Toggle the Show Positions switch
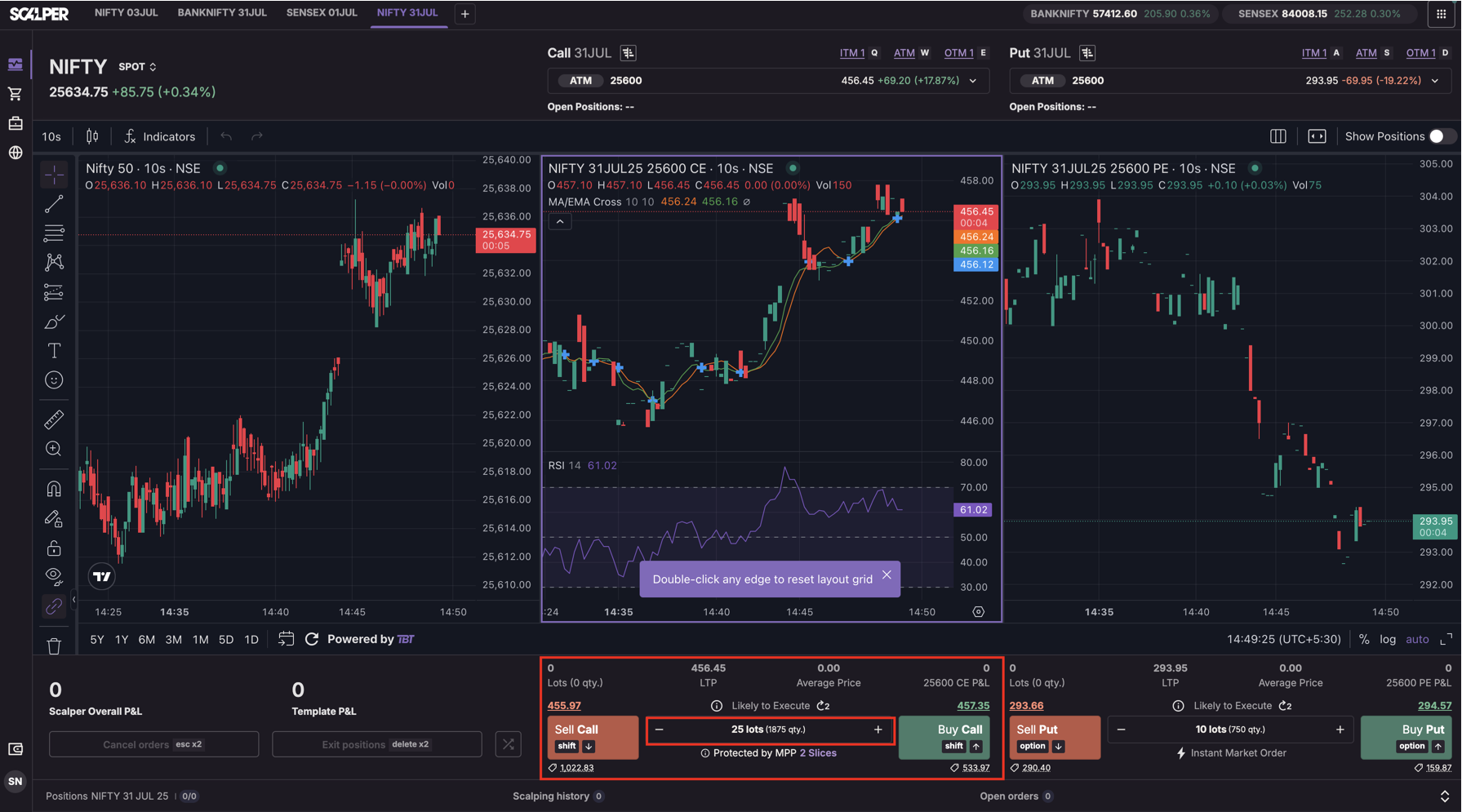1462x812 pixels. [x=1442, y=136]
